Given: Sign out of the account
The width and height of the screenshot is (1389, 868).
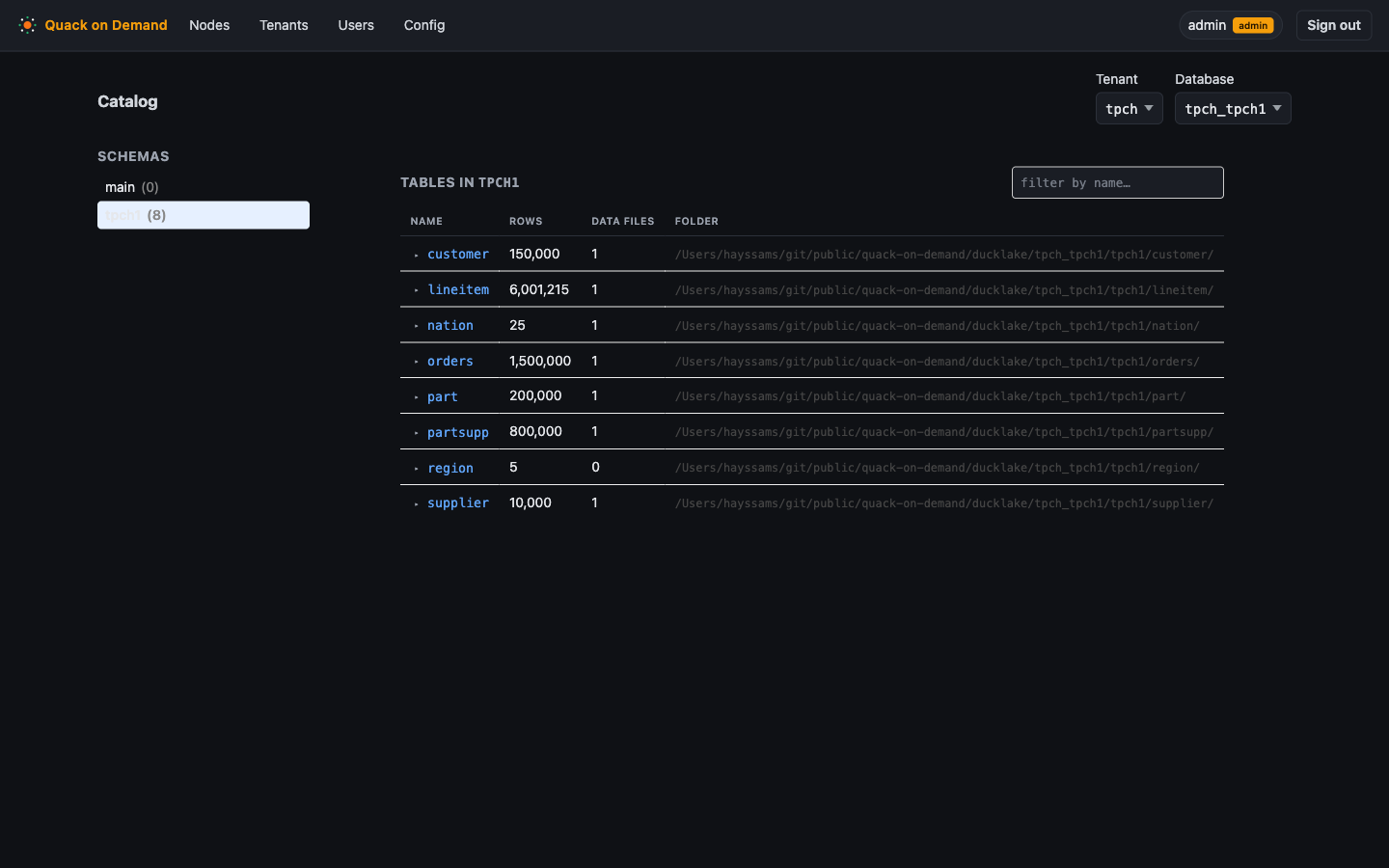Looking at the screenshot, I should point(1334,25).
